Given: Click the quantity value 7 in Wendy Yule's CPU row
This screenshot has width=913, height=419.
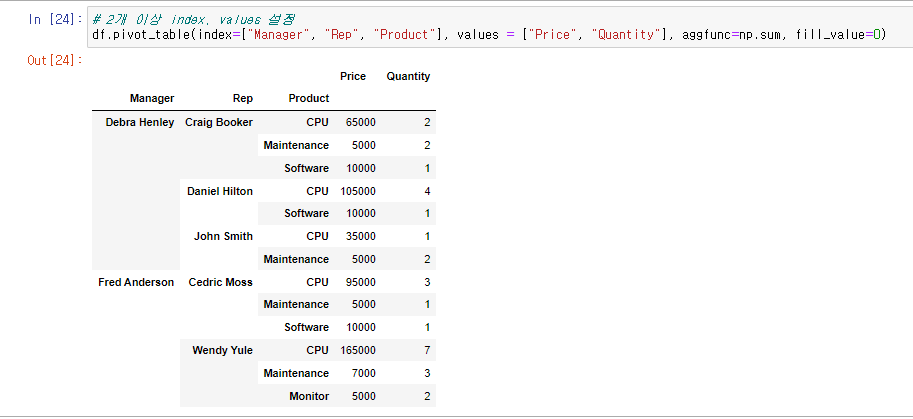Looking at the screenshot, I should pos(427,350).
